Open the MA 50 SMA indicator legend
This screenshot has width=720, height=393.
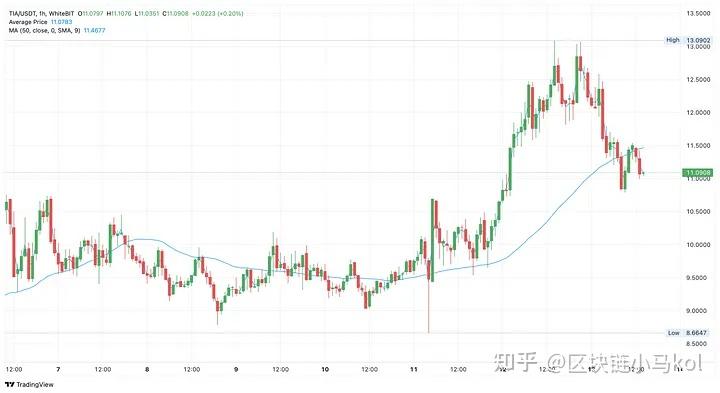[x=45, y=30]
